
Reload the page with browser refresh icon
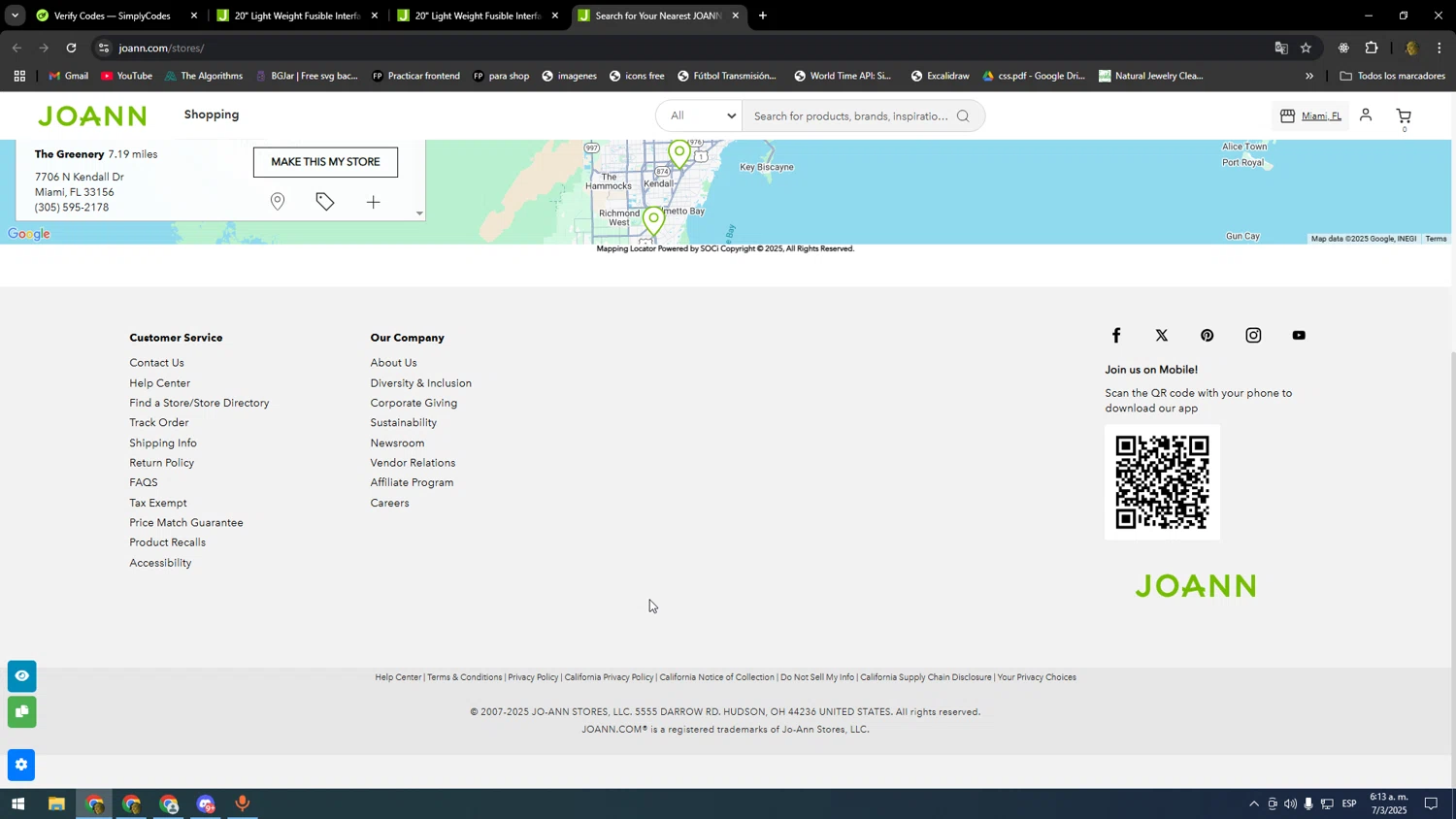click(x=71, y=48)
